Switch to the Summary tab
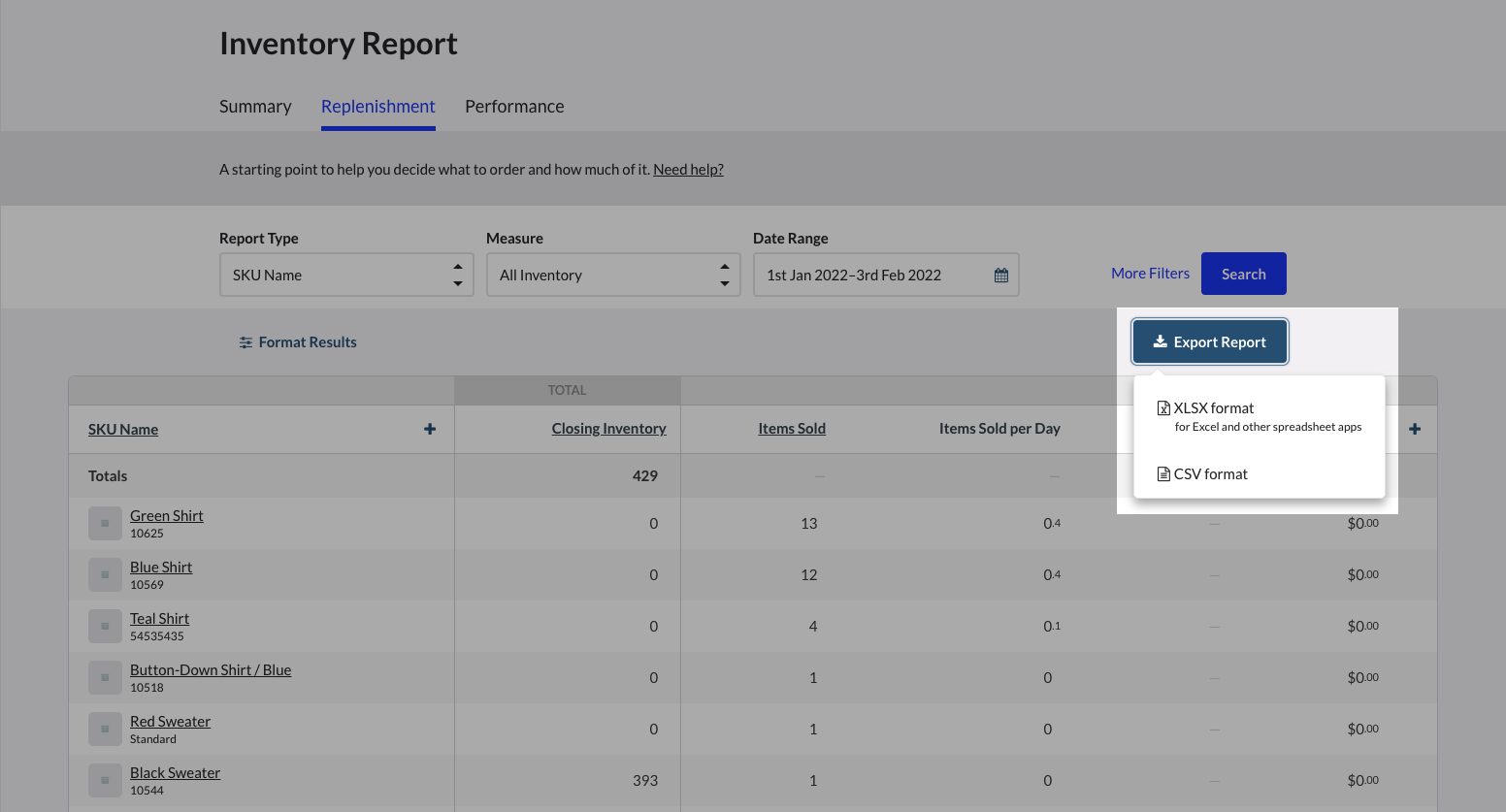 click(255, 107)
